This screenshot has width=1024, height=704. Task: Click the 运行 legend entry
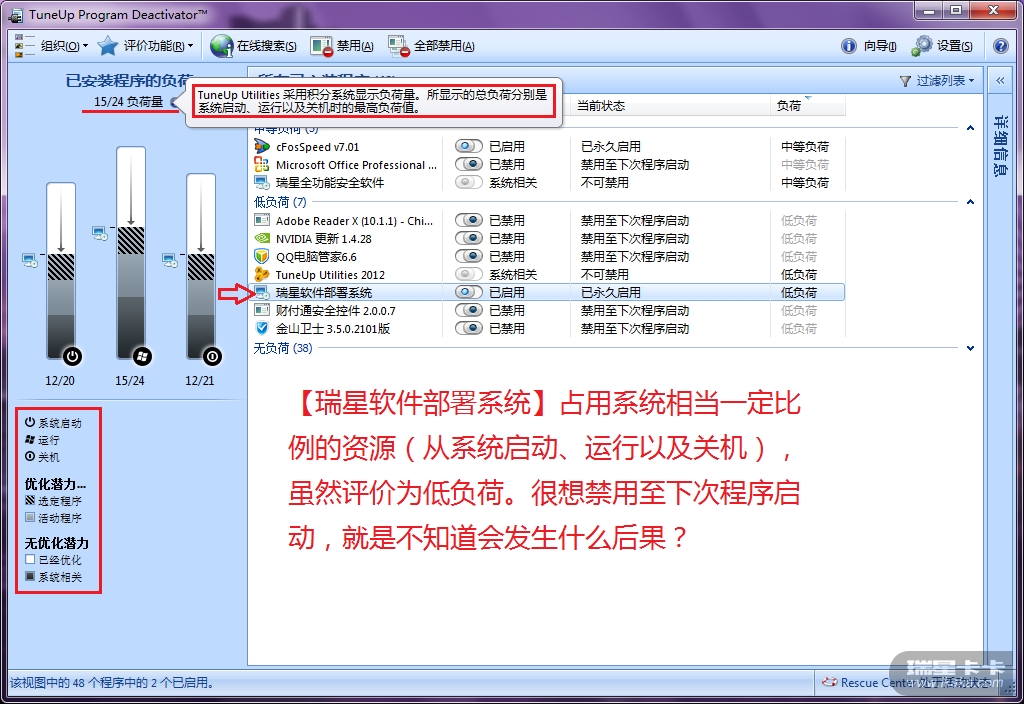coord(42,440)
